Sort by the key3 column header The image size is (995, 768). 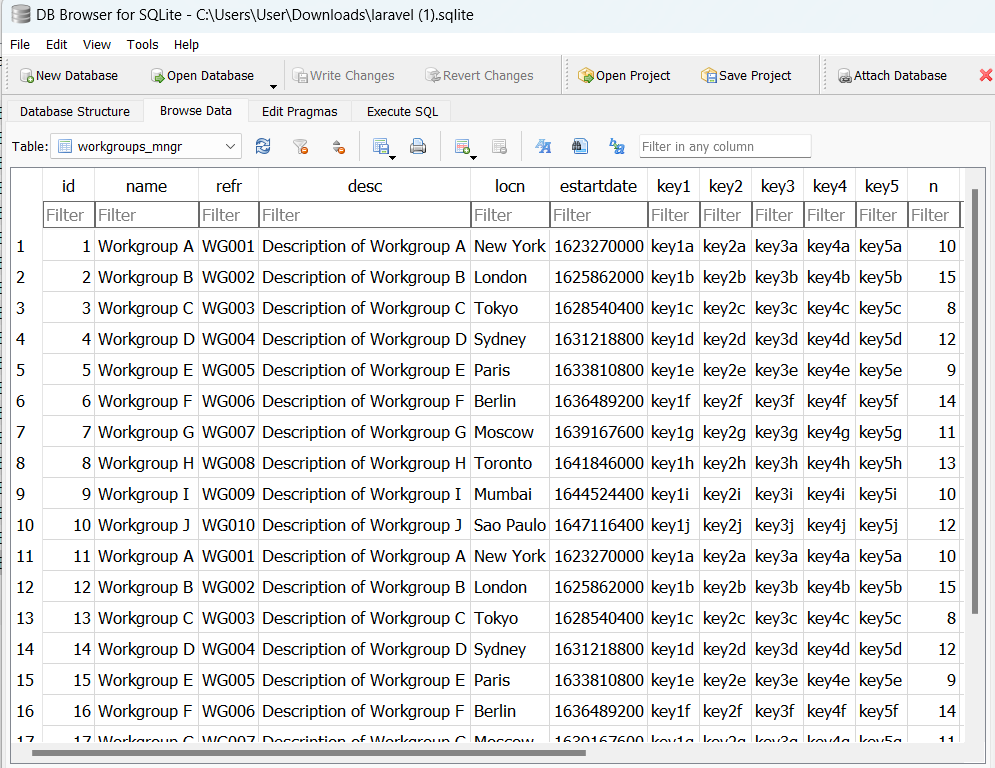pos(777,186)
